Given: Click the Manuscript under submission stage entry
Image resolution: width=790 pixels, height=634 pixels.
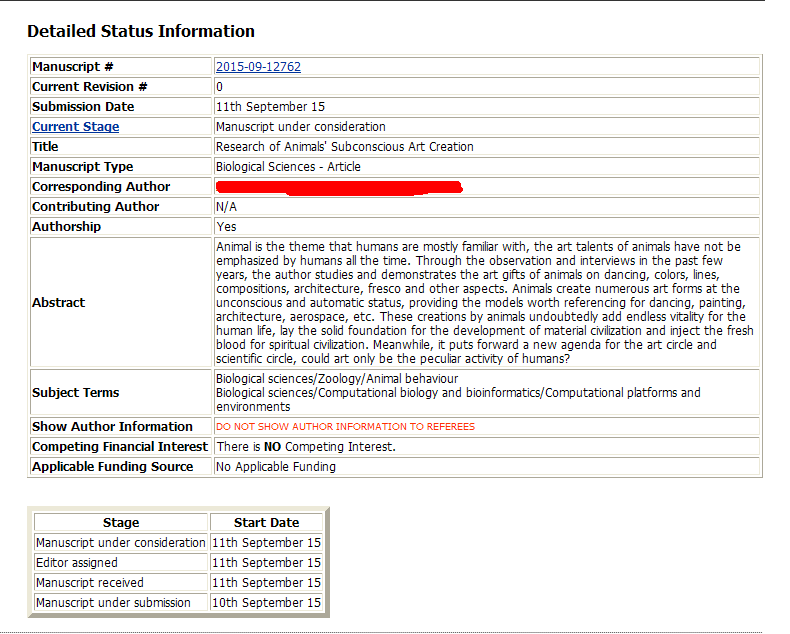Looking at the screenshot, I should (113, 603).
